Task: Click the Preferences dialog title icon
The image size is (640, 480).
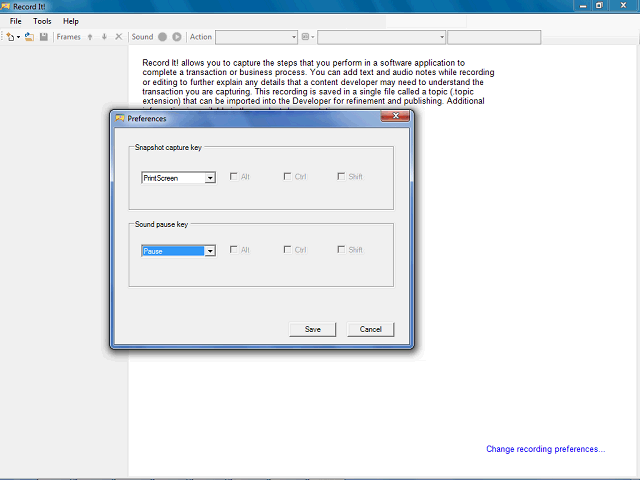Action: [120, 118]
